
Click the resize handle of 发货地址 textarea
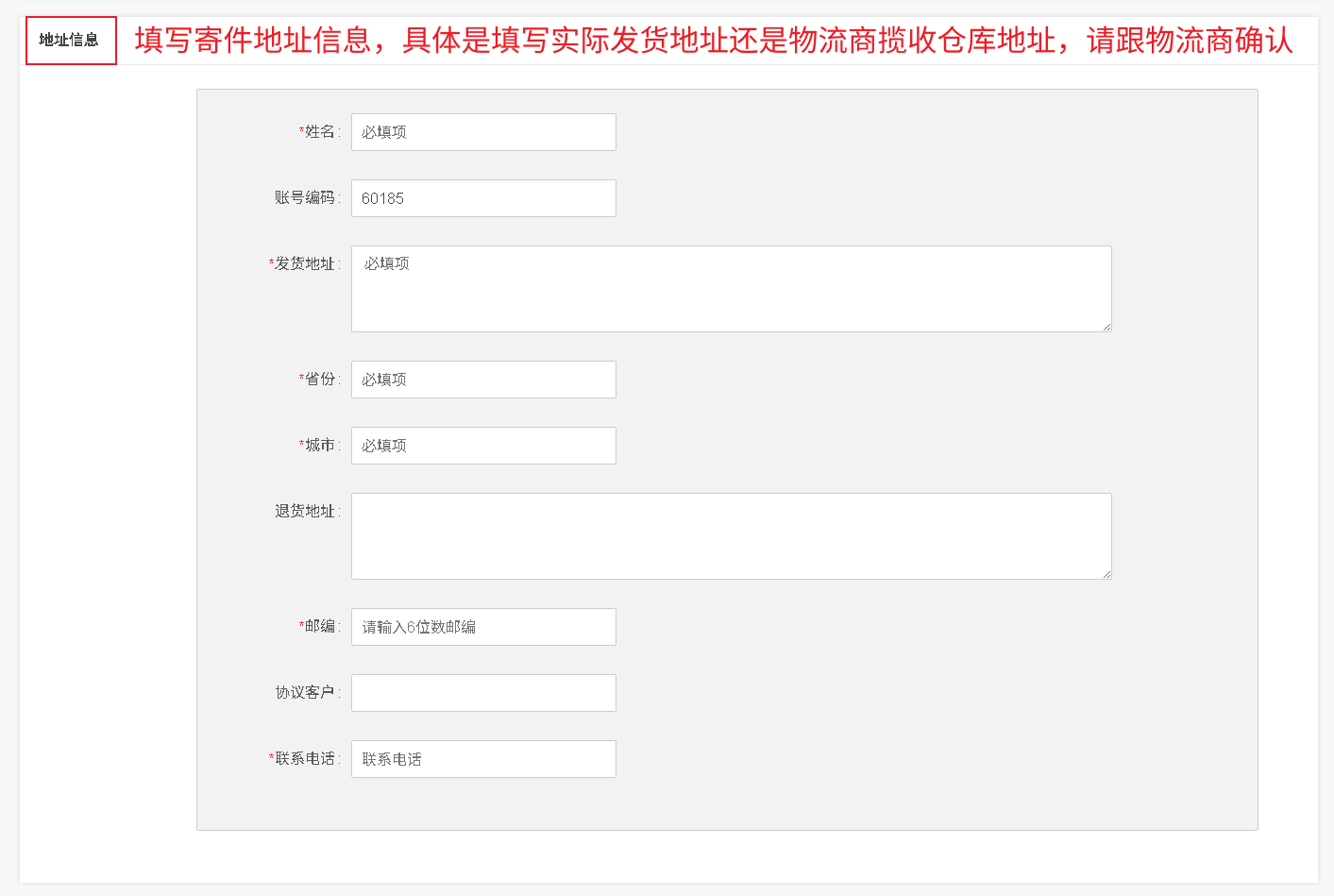(1106, 327)
